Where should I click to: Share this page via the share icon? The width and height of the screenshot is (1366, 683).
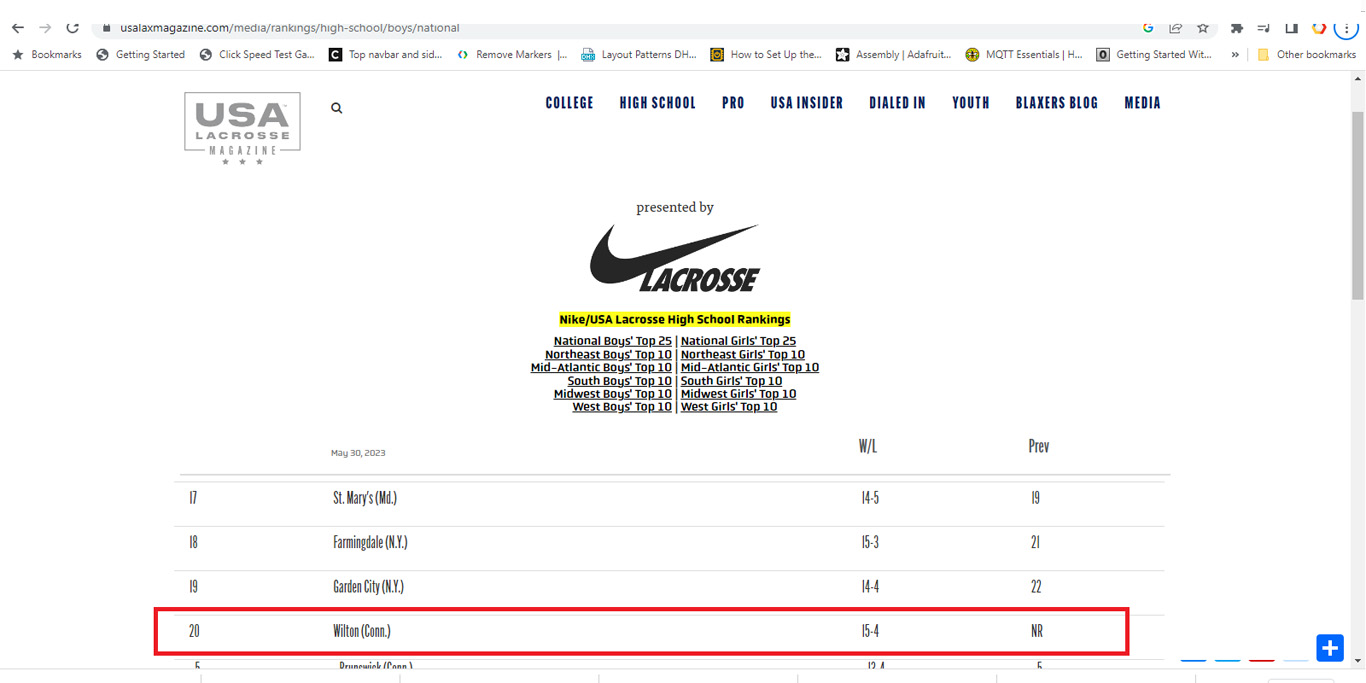(x=1176, y=28)
